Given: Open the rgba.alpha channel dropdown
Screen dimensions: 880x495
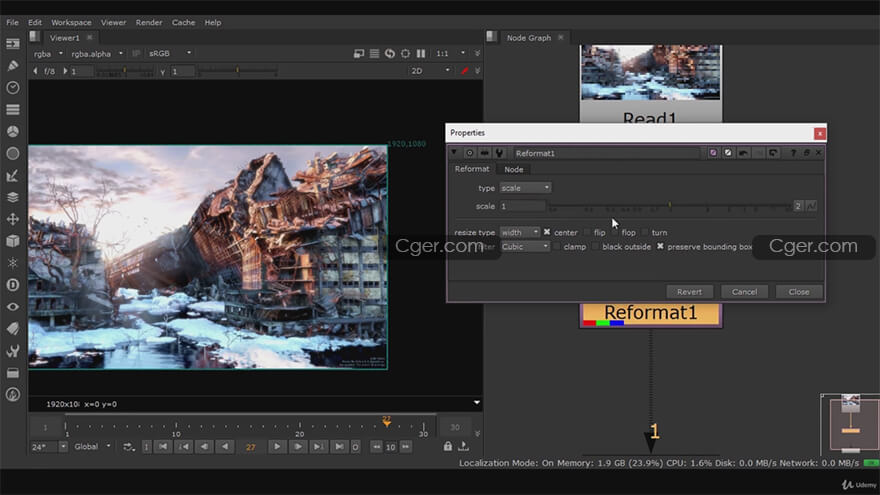Looking at the screenshot, I should pyautogui.click(x=97, y=54).
